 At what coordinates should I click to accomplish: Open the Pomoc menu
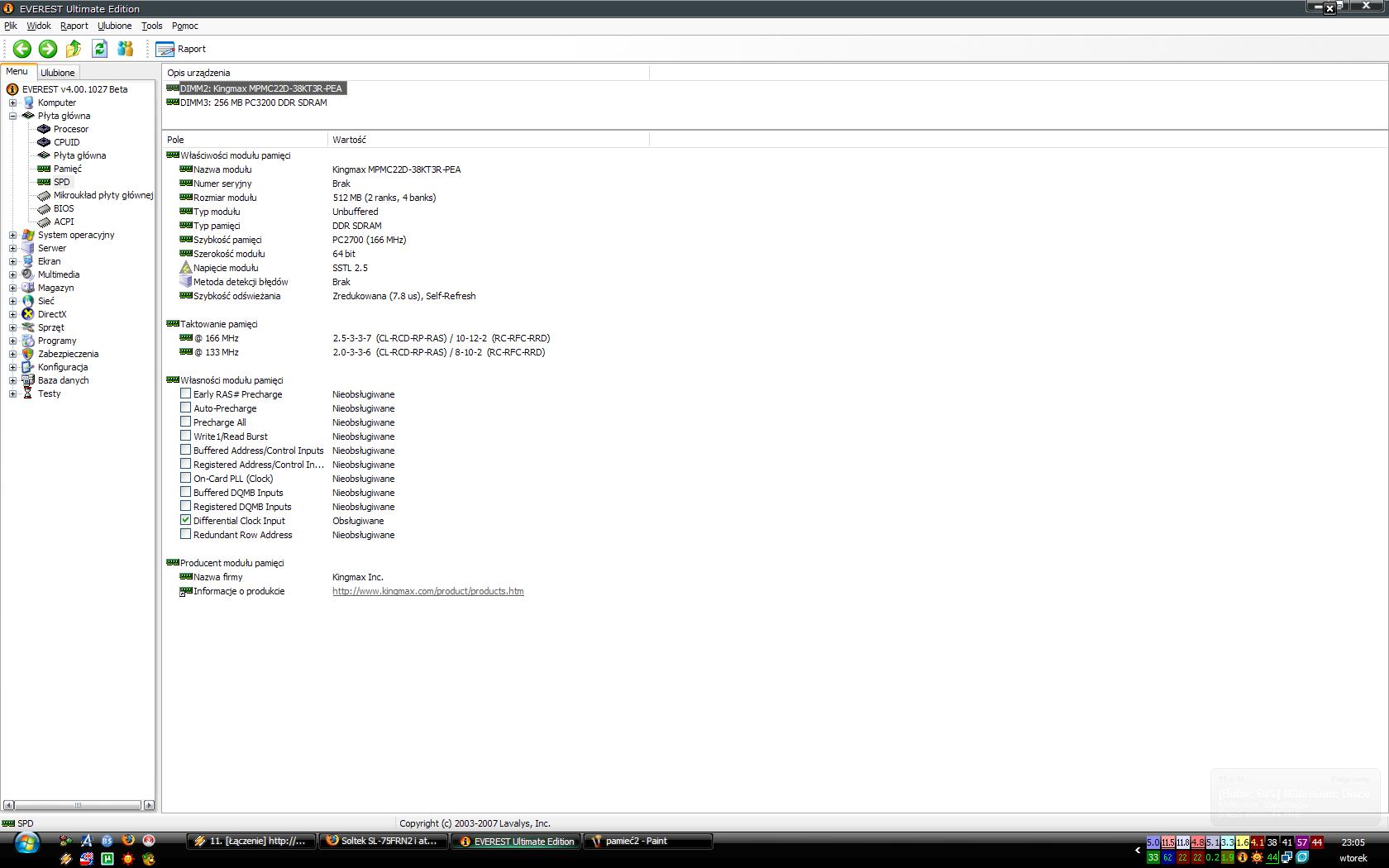coord(185,26)
